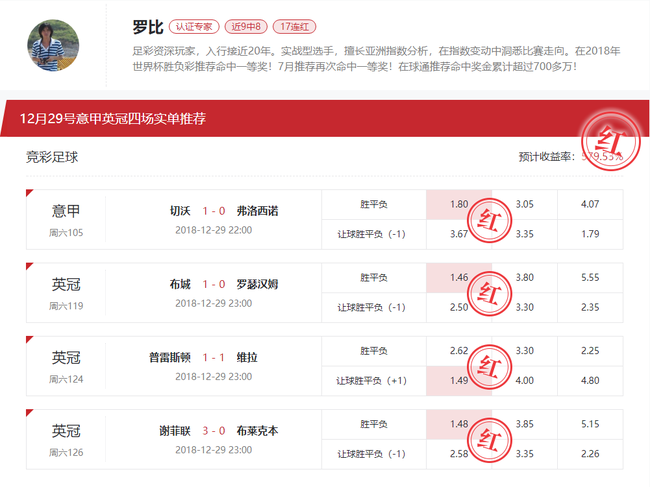The image size is (650, 487).
Task: Click the large 红 stamp on red banner
Action: (x=611, y=142)
